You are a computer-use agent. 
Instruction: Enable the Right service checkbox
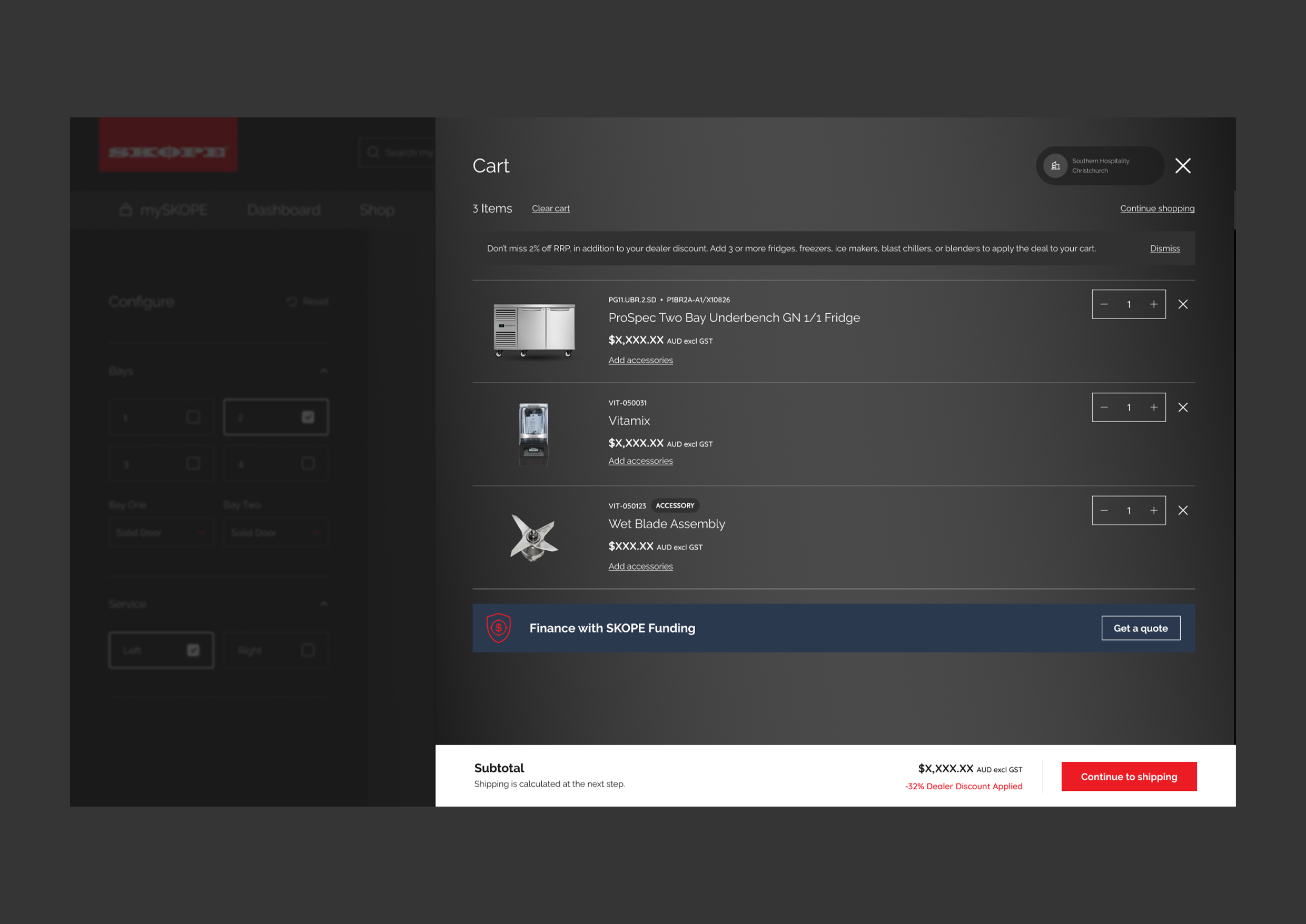308,650
